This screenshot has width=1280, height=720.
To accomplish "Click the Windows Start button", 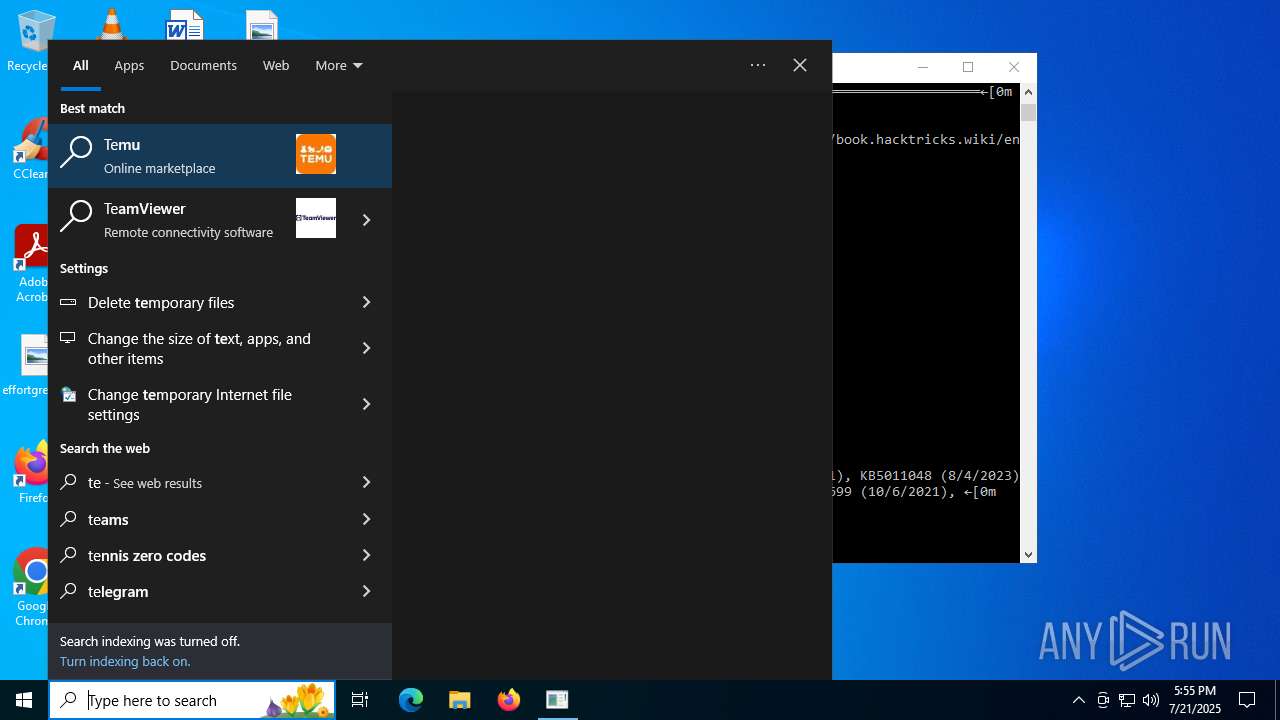I will (x=24, y=700).
